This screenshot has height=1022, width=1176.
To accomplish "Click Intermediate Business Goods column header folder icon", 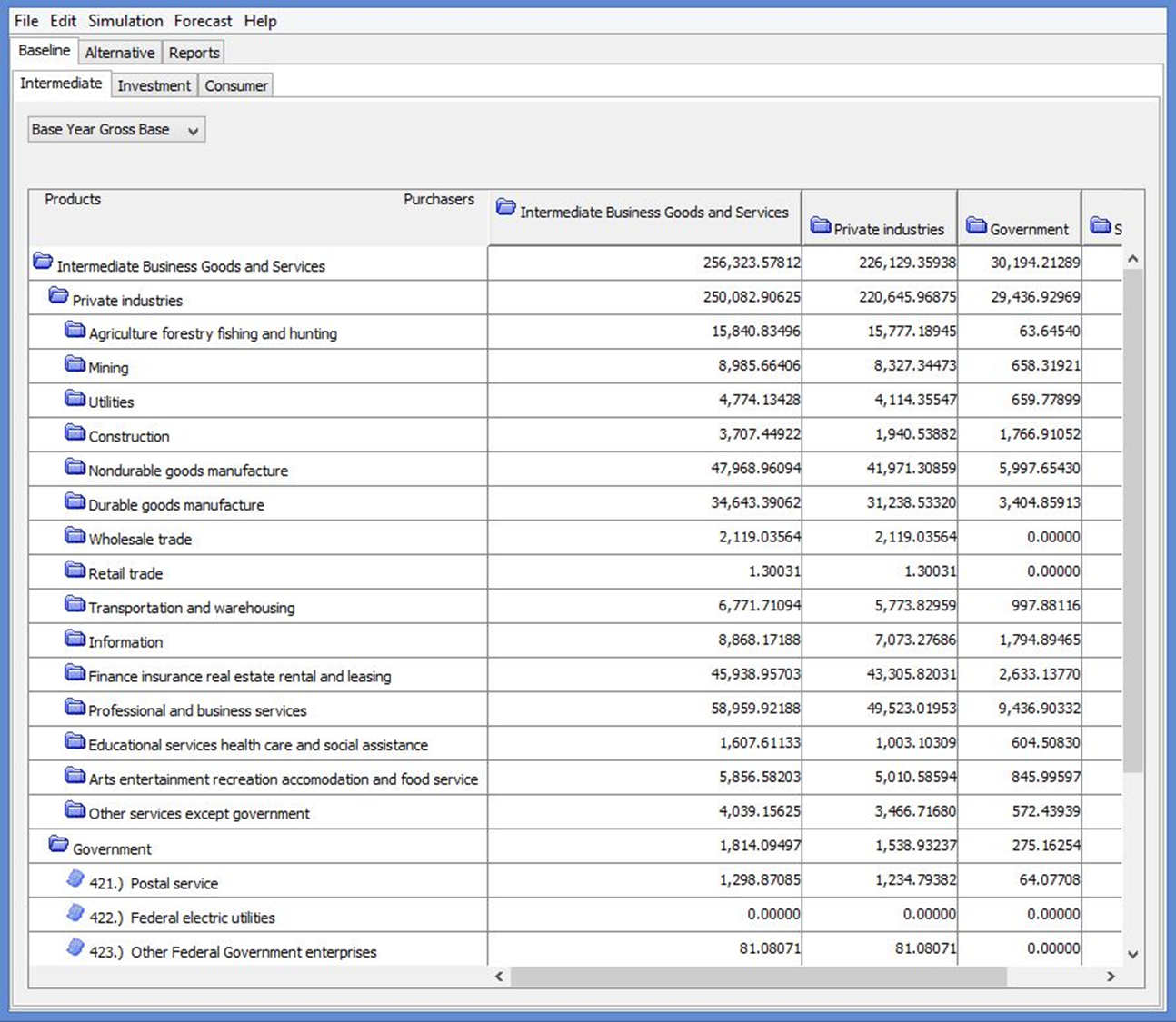I will [506, 207].
